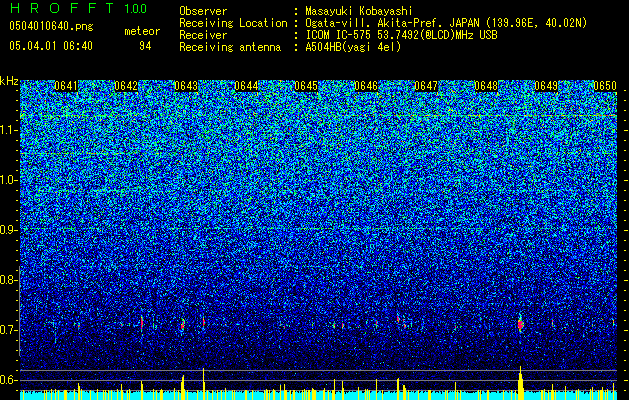Click the 0645 time marker
The image size is (629, 400).
point(306,86)
